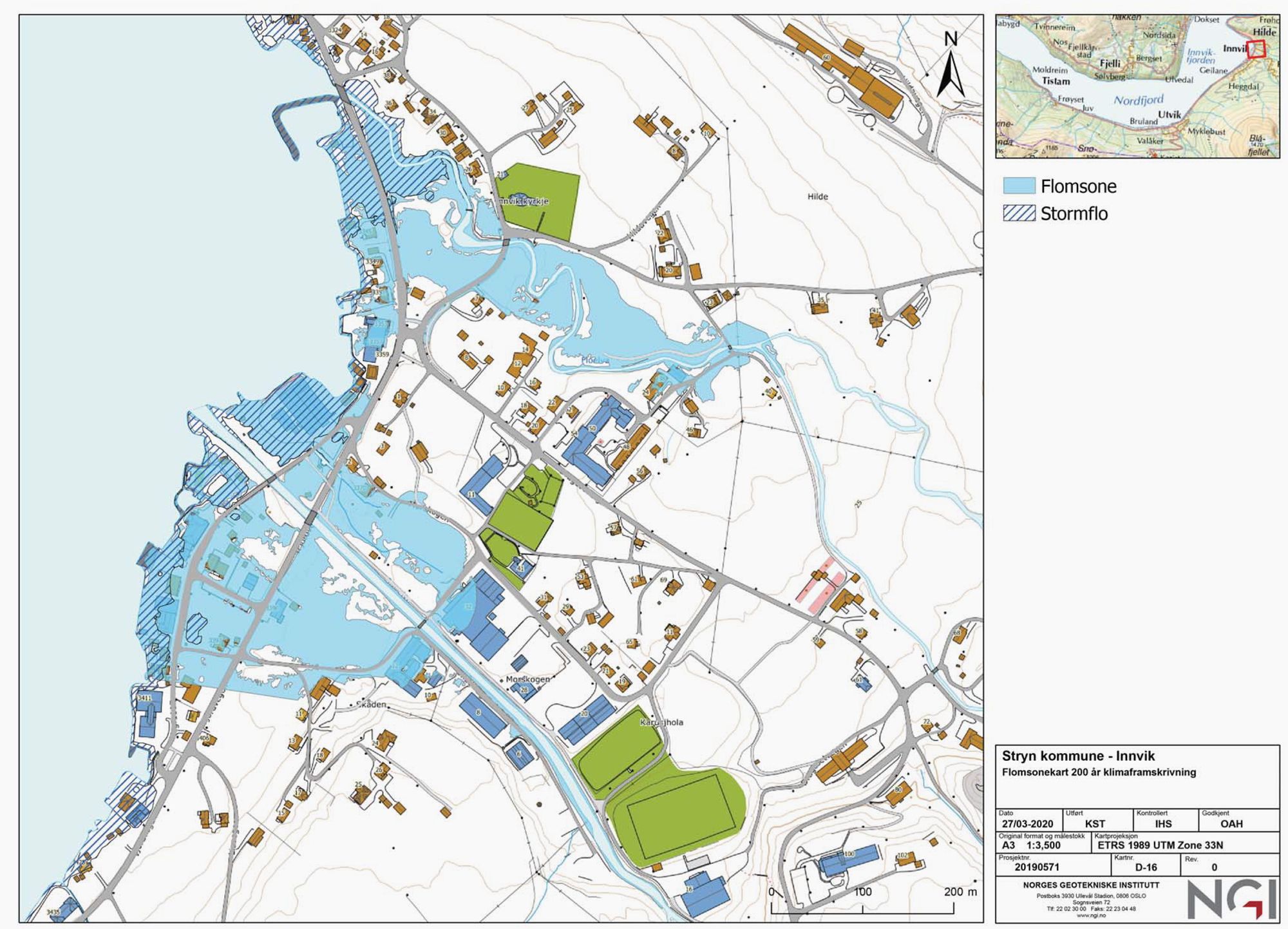Click the Innvik kyrkje label on map
The image size is (1288, 929).
pos(523,201)
